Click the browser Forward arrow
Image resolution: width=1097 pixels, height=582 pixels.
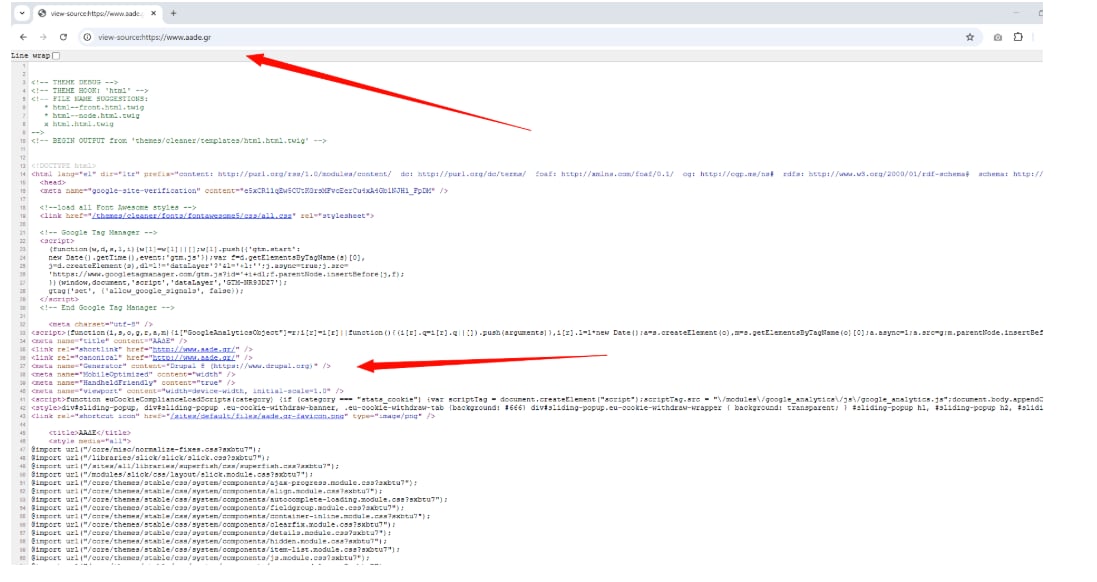42,37
